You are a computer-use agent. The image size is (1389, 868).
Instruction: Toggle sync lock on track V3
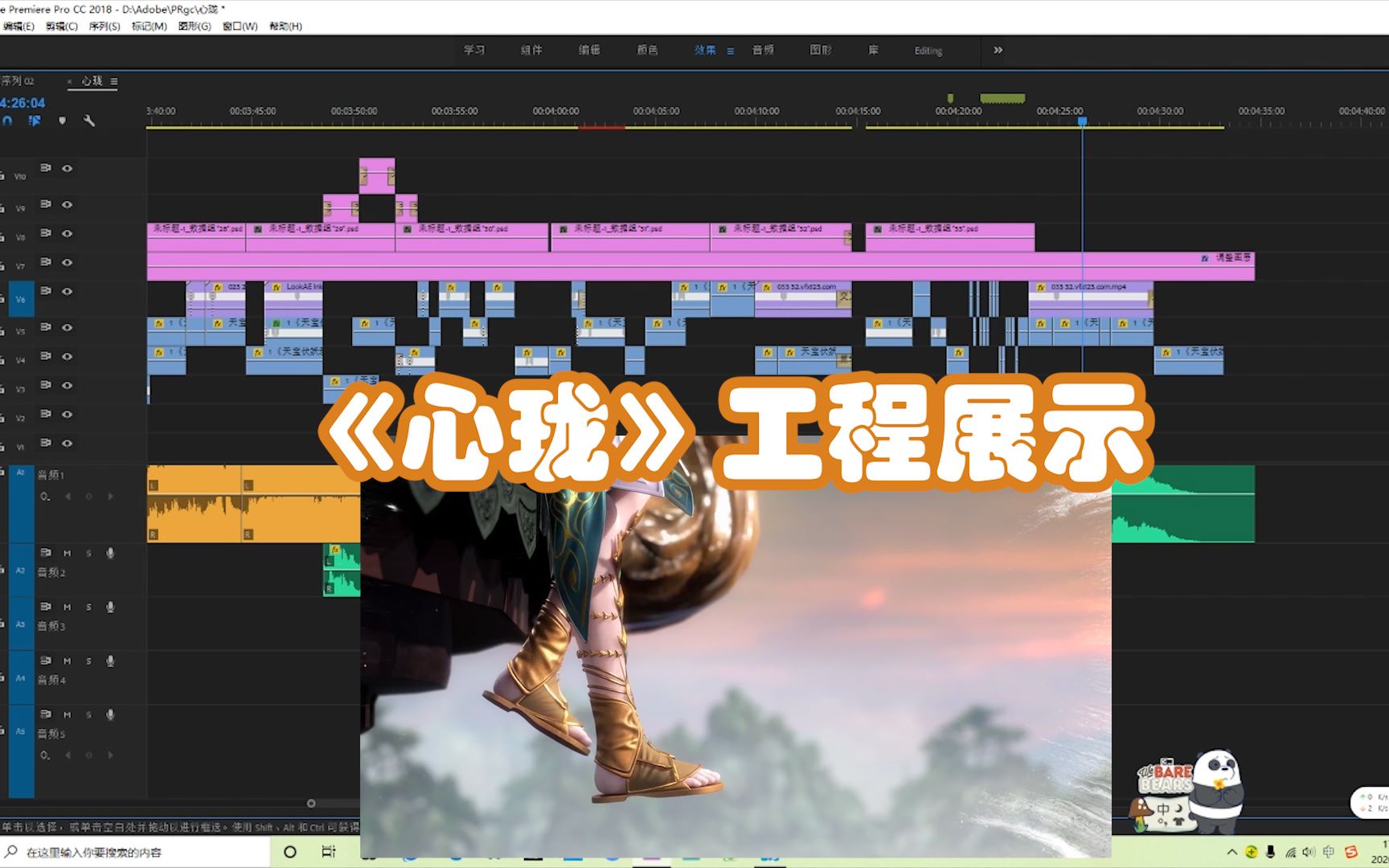46,385
